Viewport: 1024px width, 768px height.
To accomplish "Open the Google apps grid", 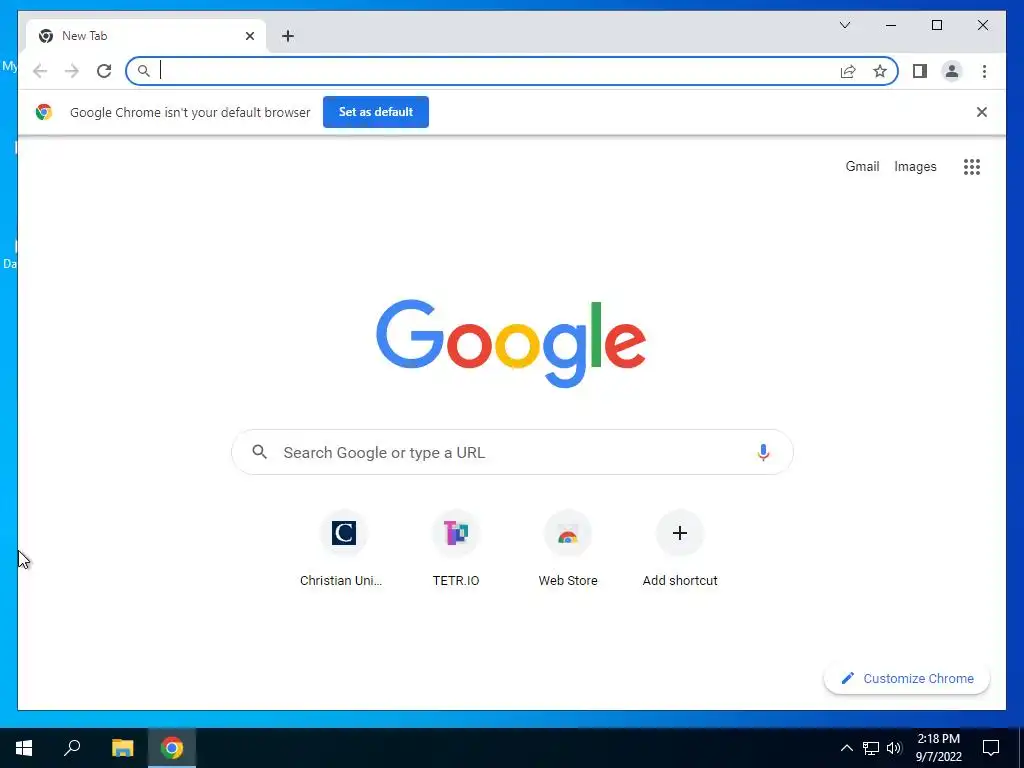I will (972, 167).
